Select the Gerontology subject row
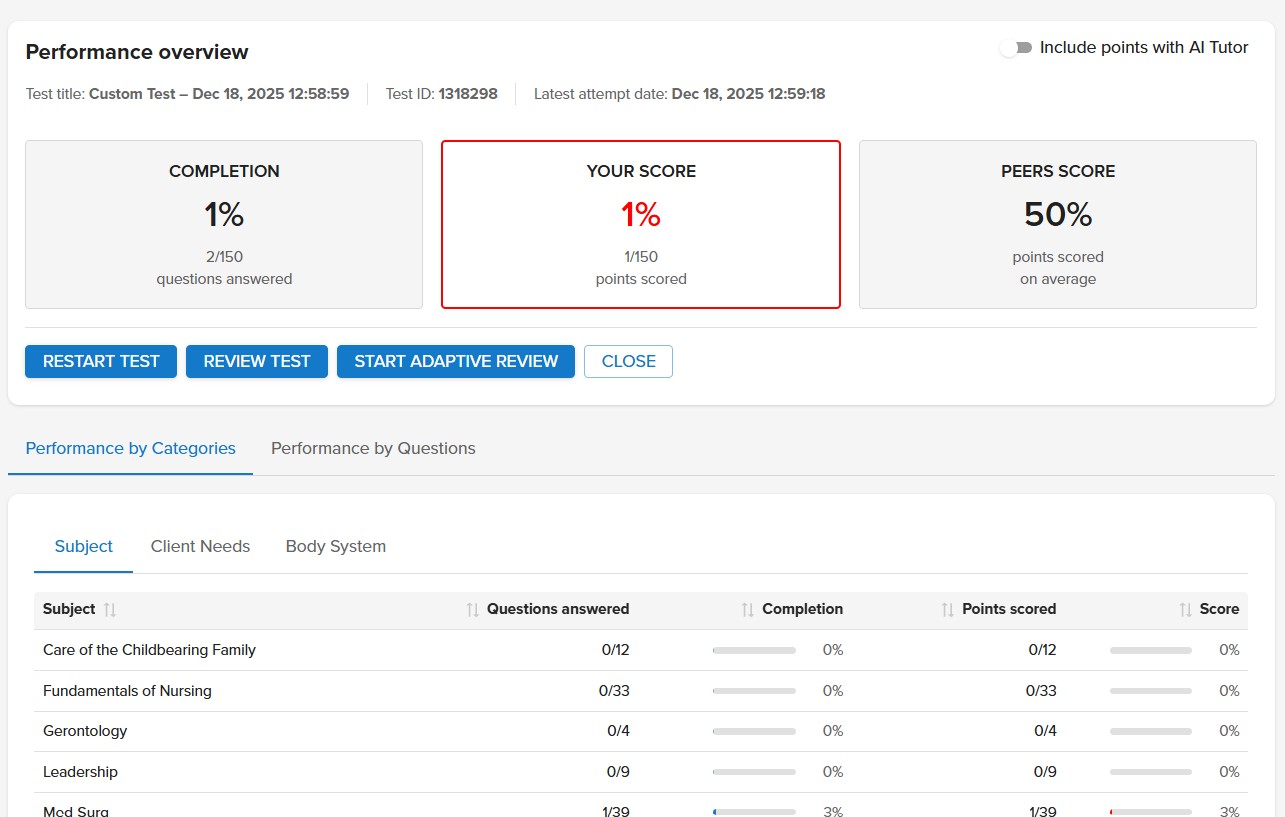Viewport: 1285px width, 817px height. point(86,732)
